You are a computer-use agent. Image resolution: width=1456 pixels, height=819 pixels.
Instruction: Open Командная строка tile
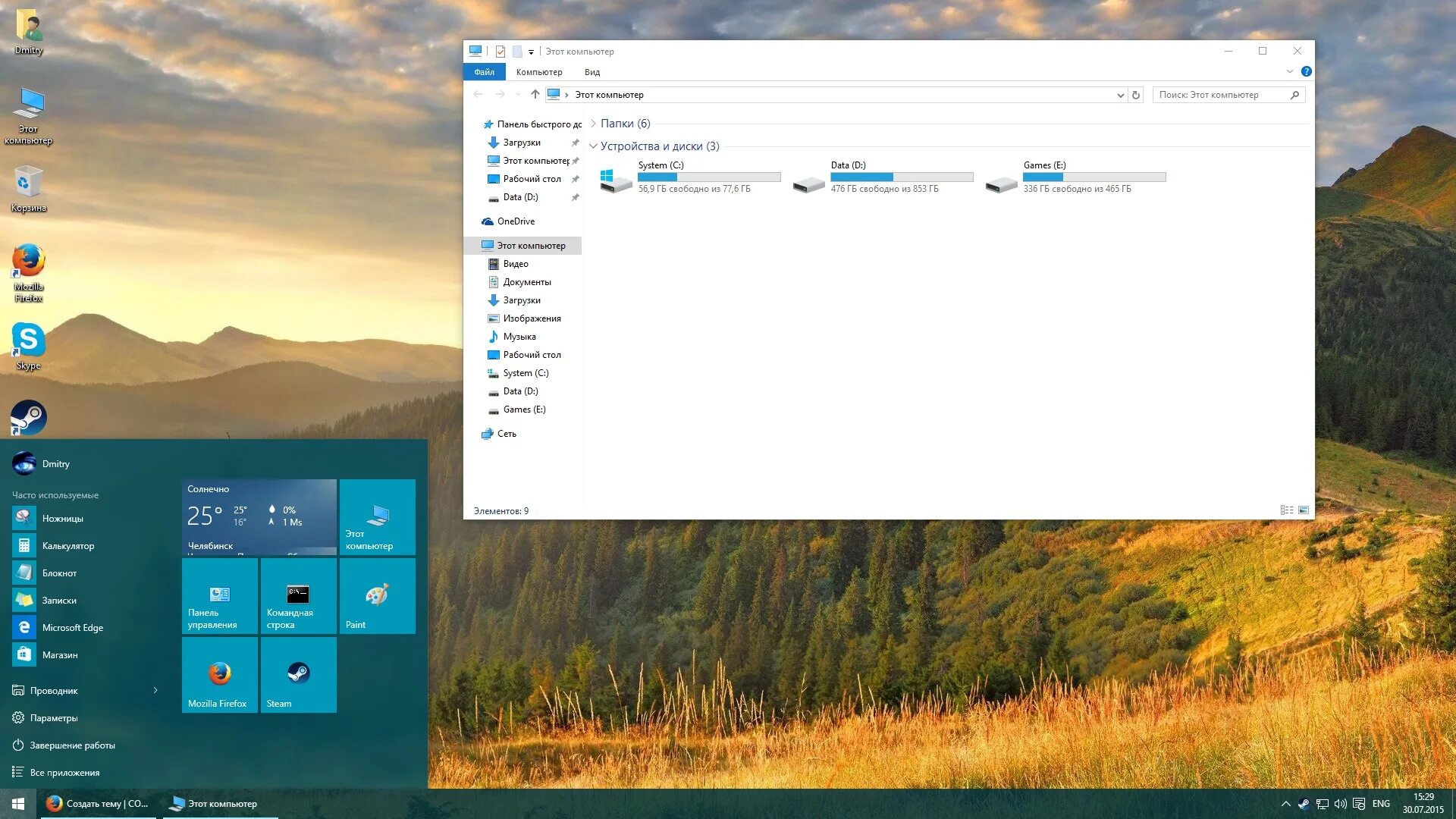[298, 596]
